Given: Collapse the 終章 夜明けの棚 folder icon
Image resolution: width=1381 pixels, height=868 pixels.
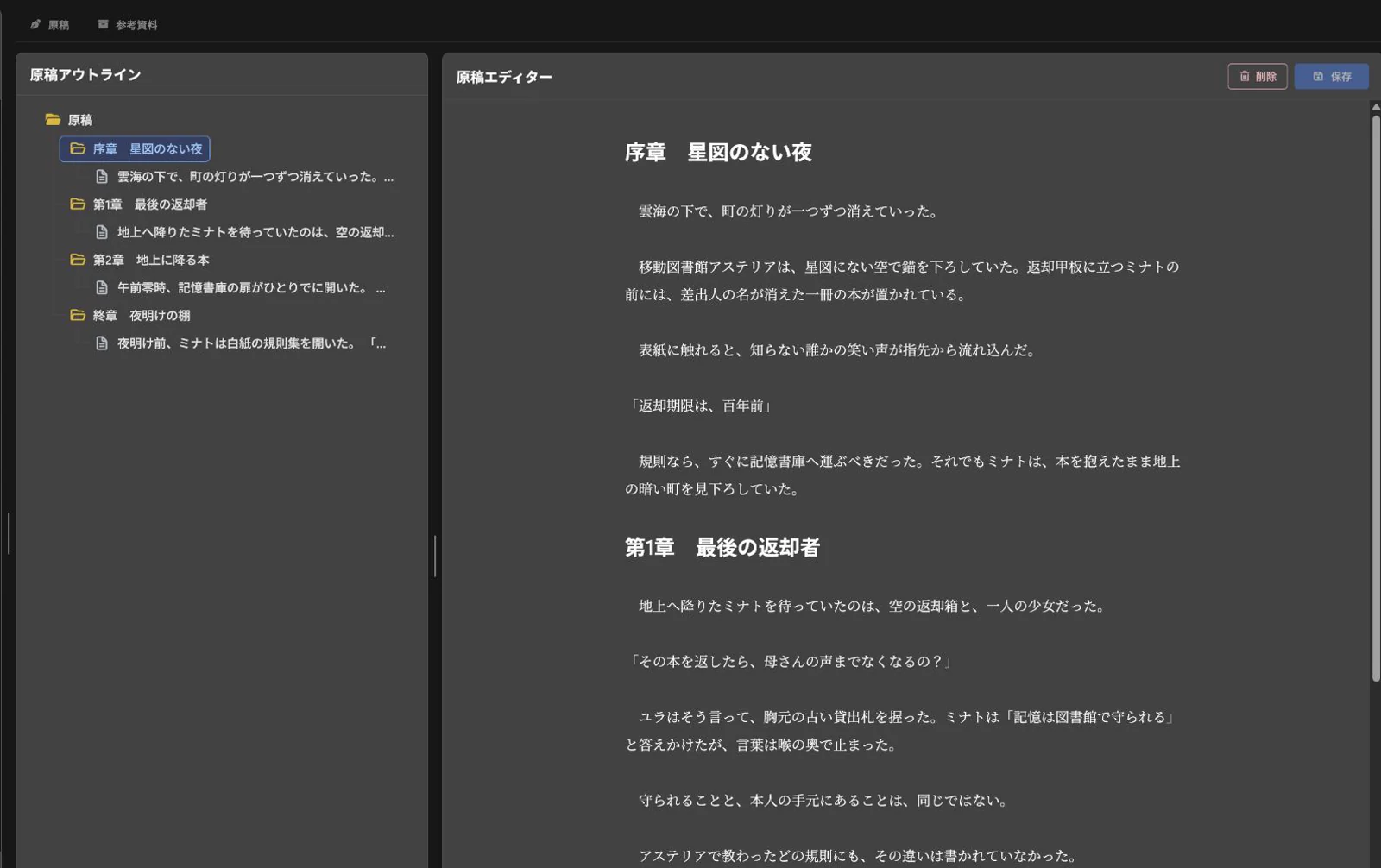Looking at the screenshot, I should pos(78,316).
